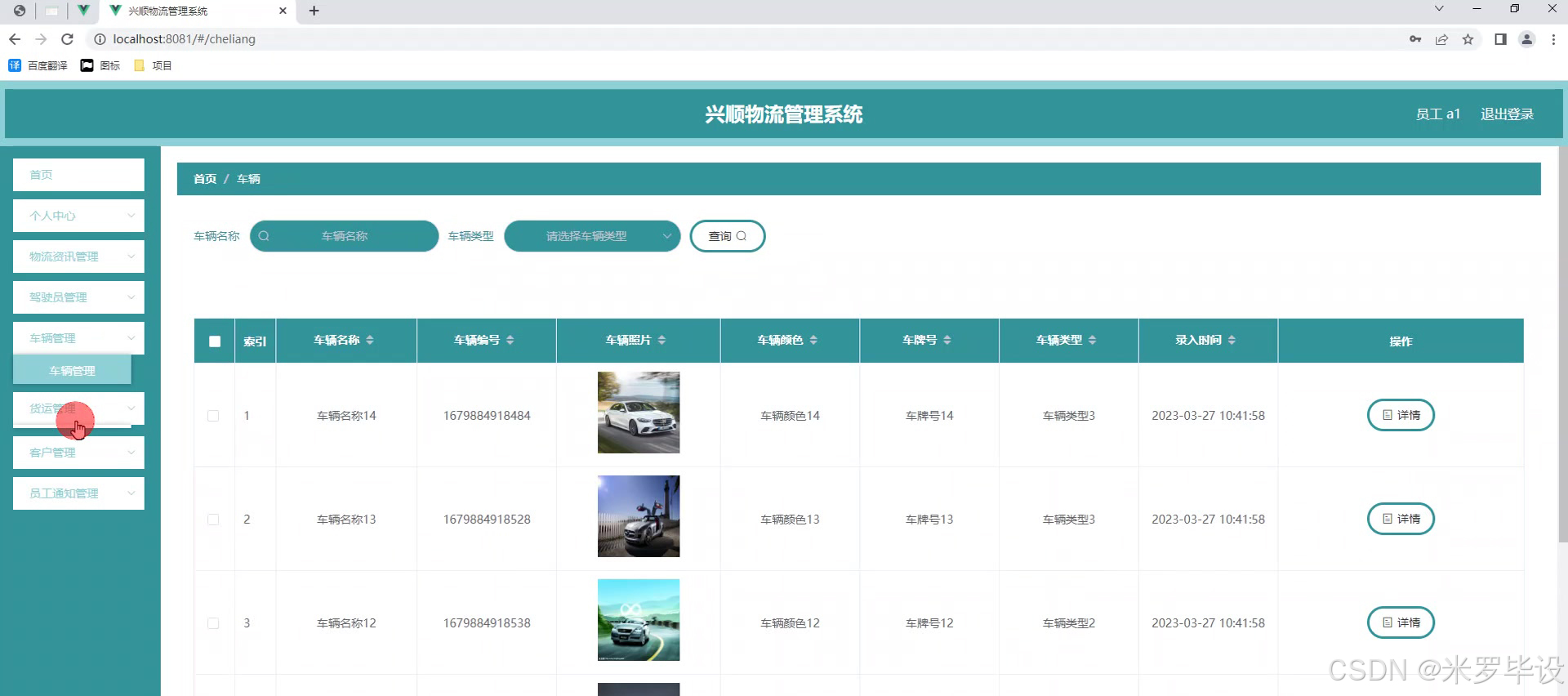Sort by 车辆照片 column arrows
Image resolution: width=1568 pixels, height=696 pixels.
[x=661, y=340]
